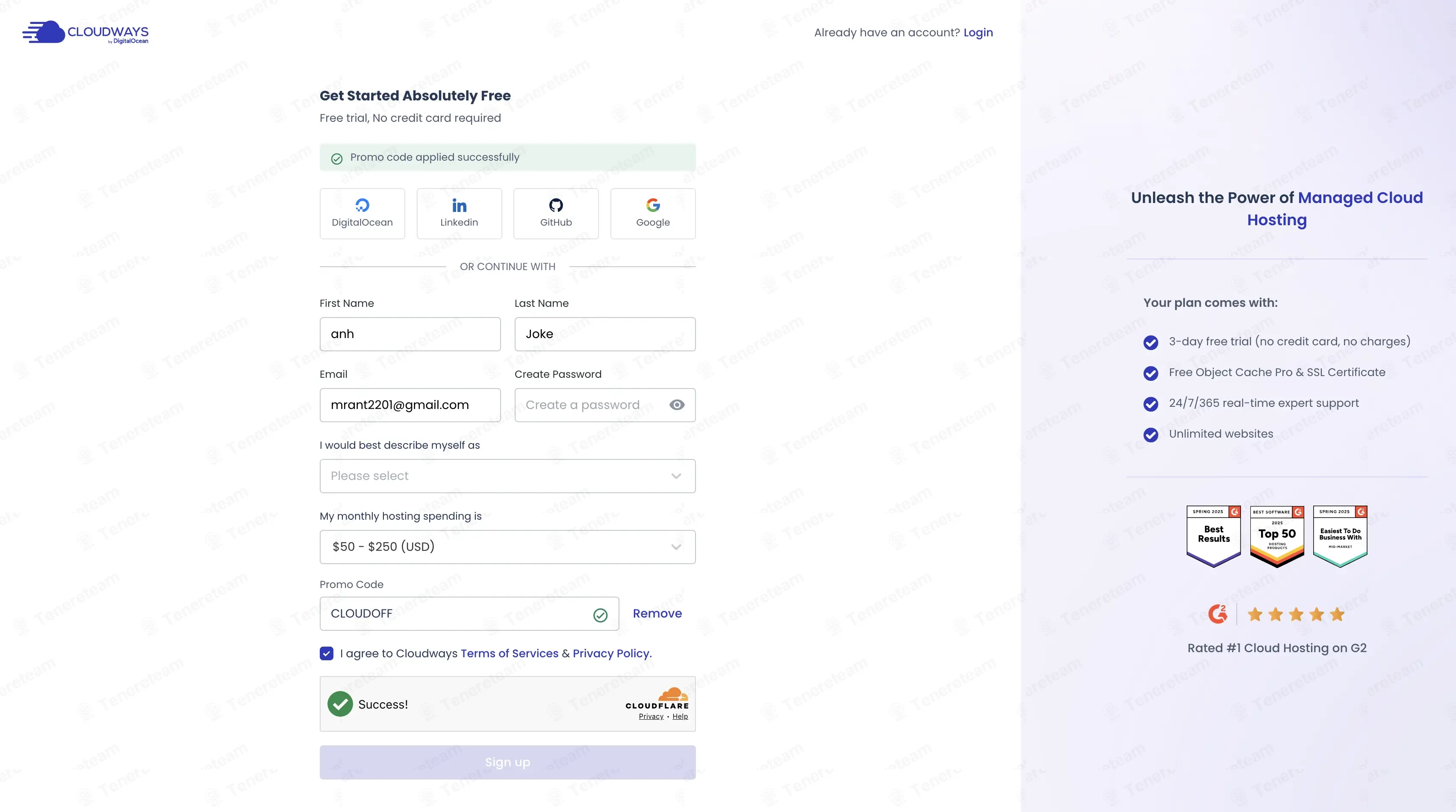
Task: Go to the Login page
Action: [978, 33]
